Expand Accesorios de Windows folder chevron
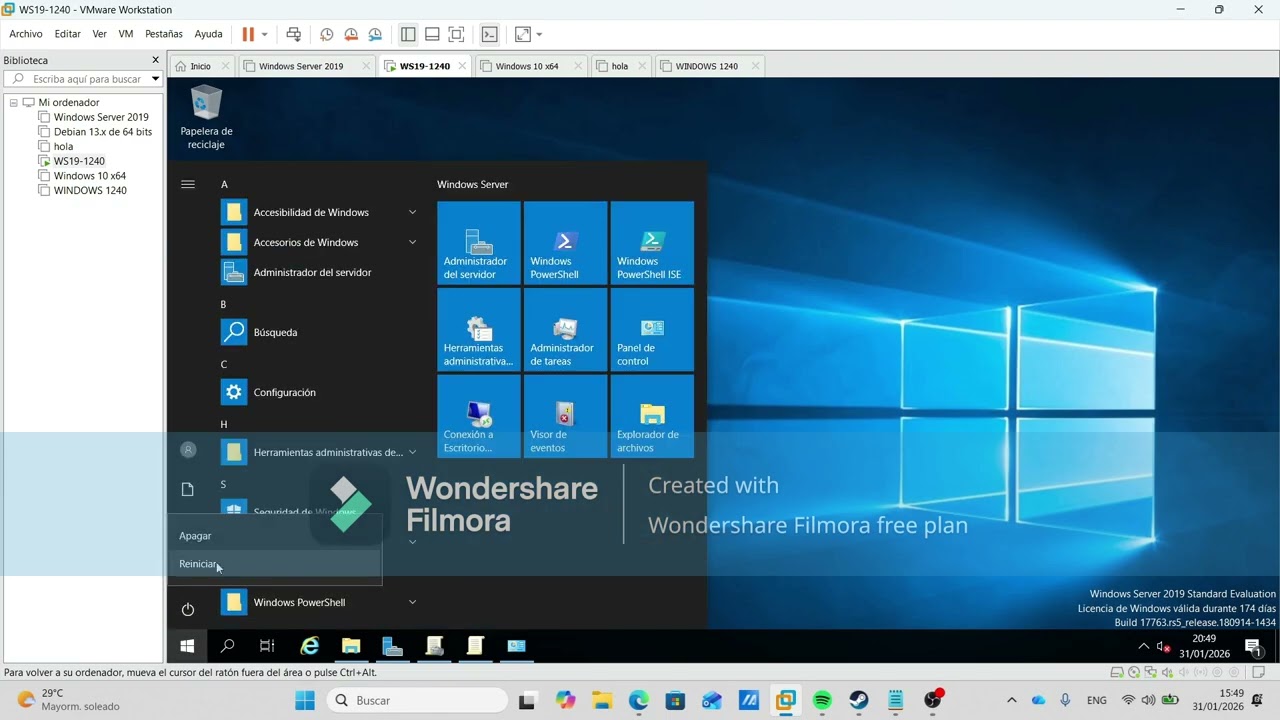Screen dimensions: 1280x720 [x=412, y=242]
